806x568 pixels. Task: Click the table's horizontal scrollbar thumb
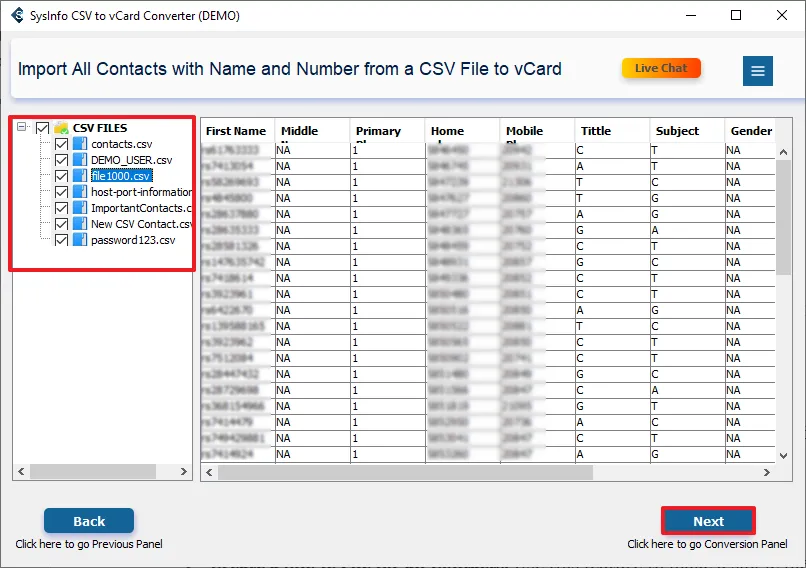pos(400,473)
